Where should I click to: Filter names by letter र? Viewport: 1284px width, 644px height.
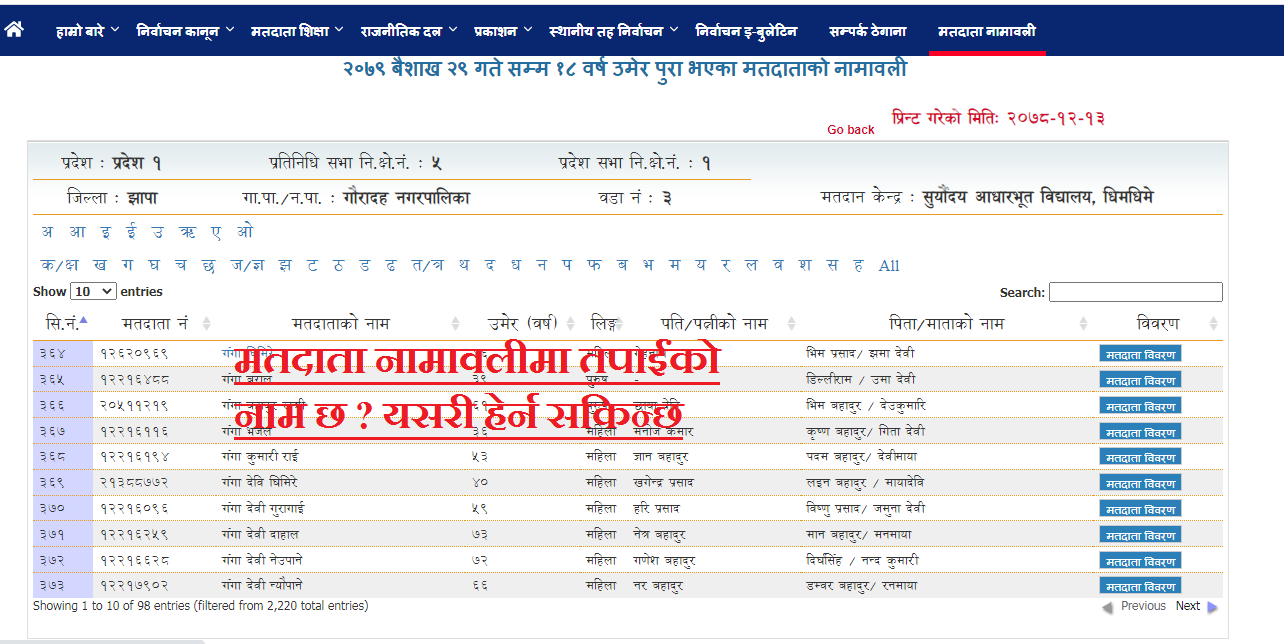click(x=725, y=265)
